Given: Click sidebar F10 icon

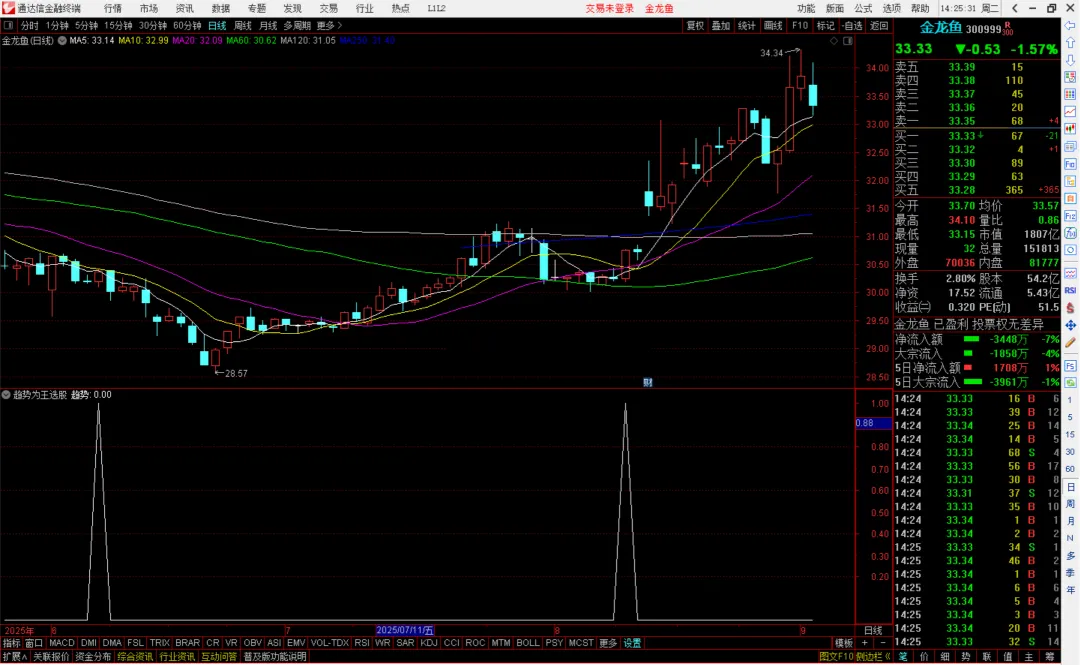Looking at the screenshot, I should click(x=1070, y=164).
